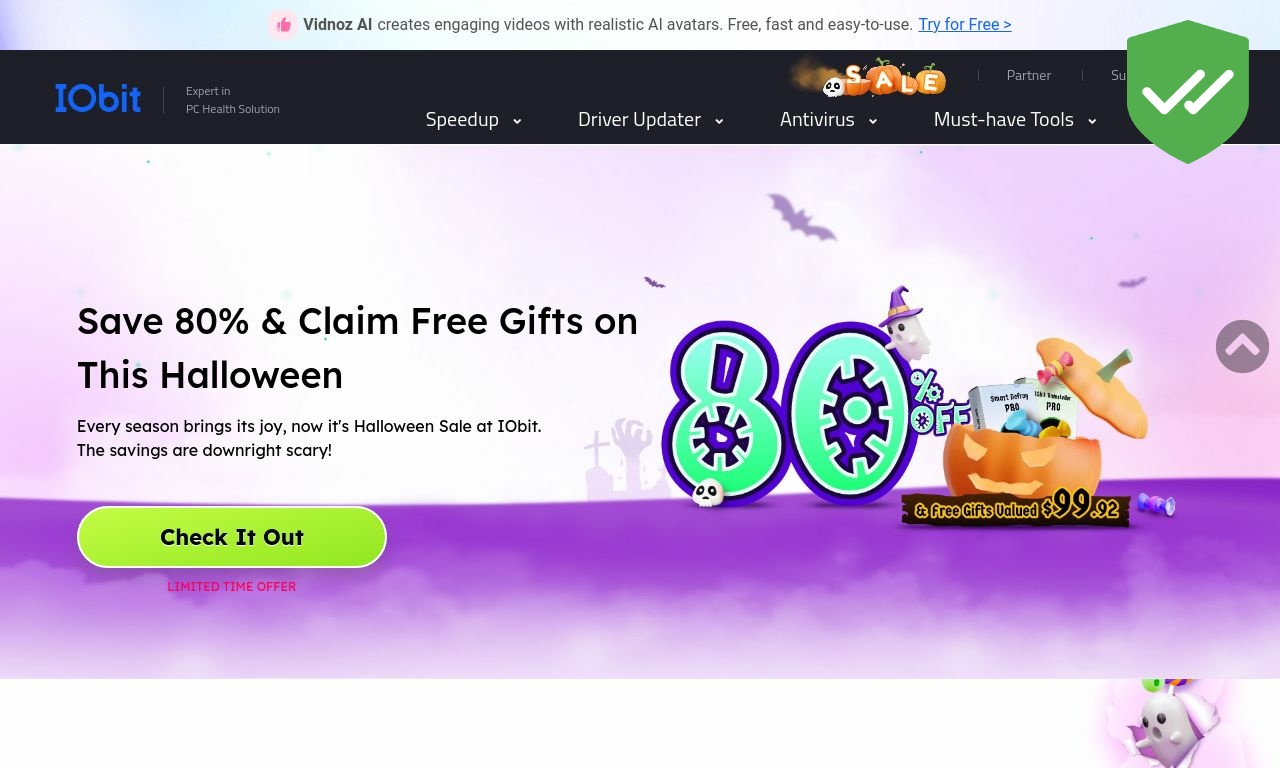Expand the chevron next to Must-have Tools
Screen dimensions: 1280x768
point(1092,121)
